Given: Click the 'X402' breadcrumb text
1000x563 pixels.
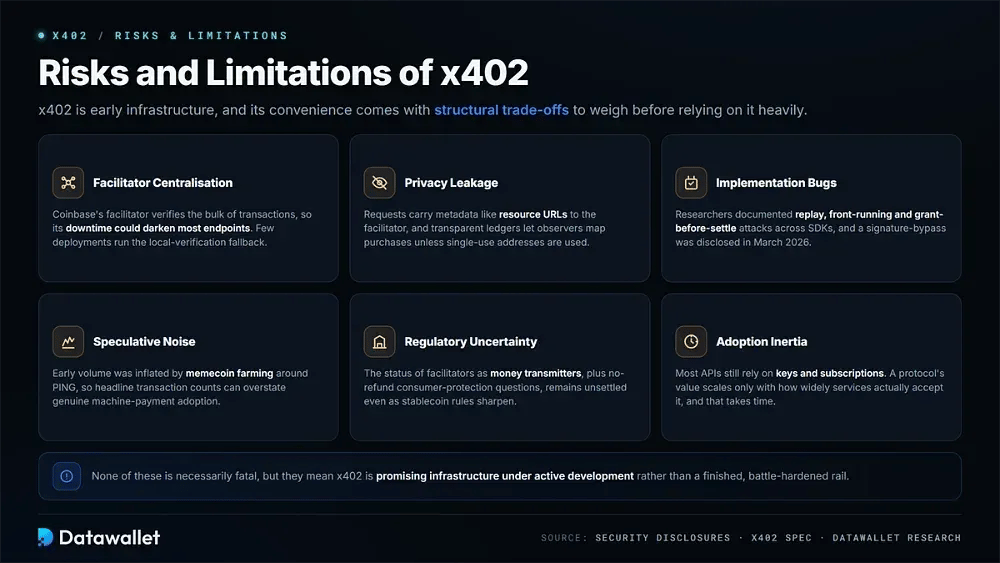Looking at the screenshot, I should click(70, 36).
